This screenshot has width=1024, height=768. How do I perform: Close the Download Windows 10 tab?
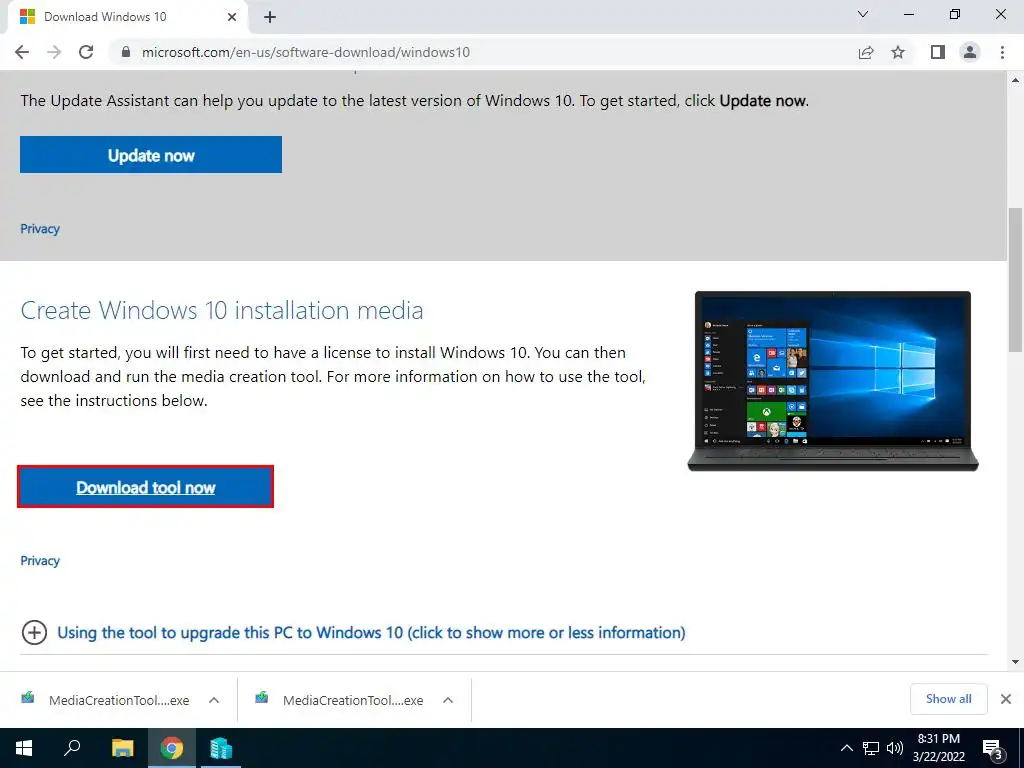(x=232, y=17)
